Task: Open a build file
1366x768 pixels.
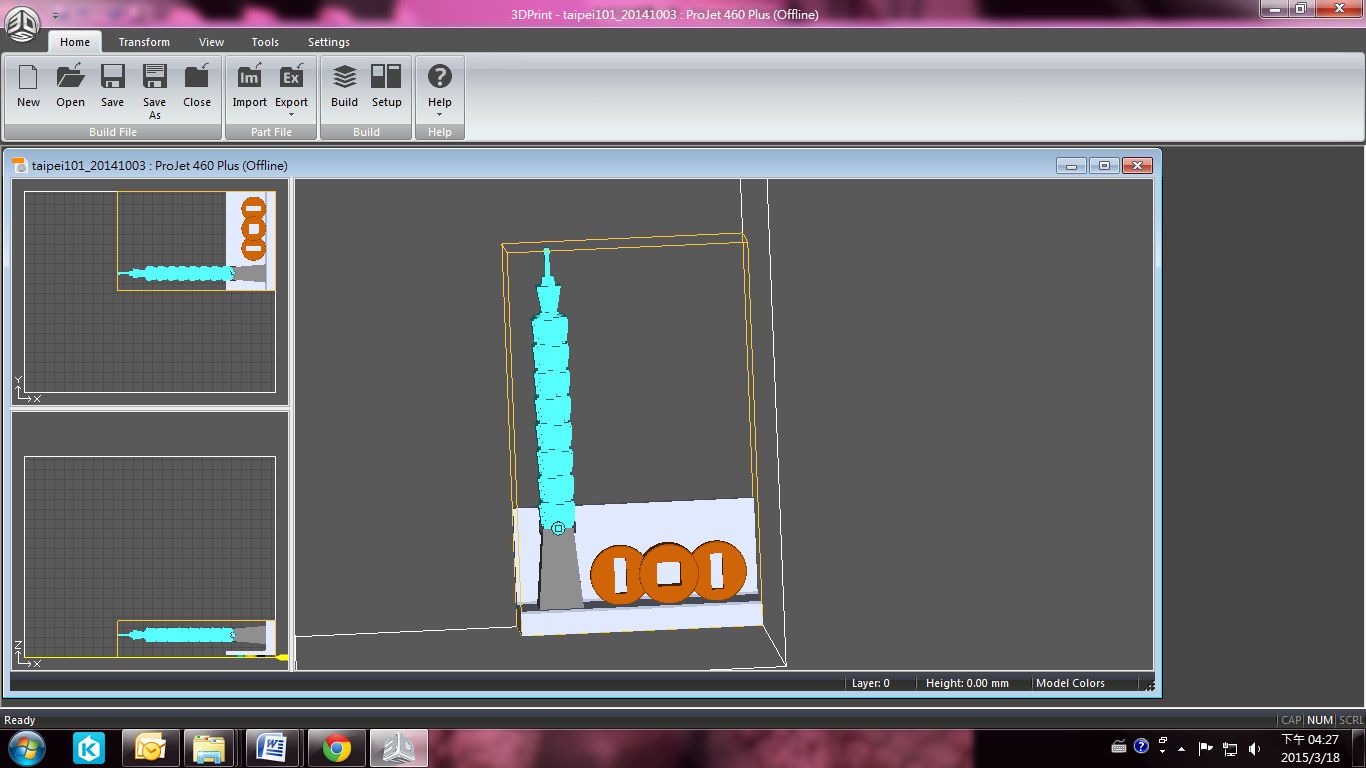Action: (70, 86)
